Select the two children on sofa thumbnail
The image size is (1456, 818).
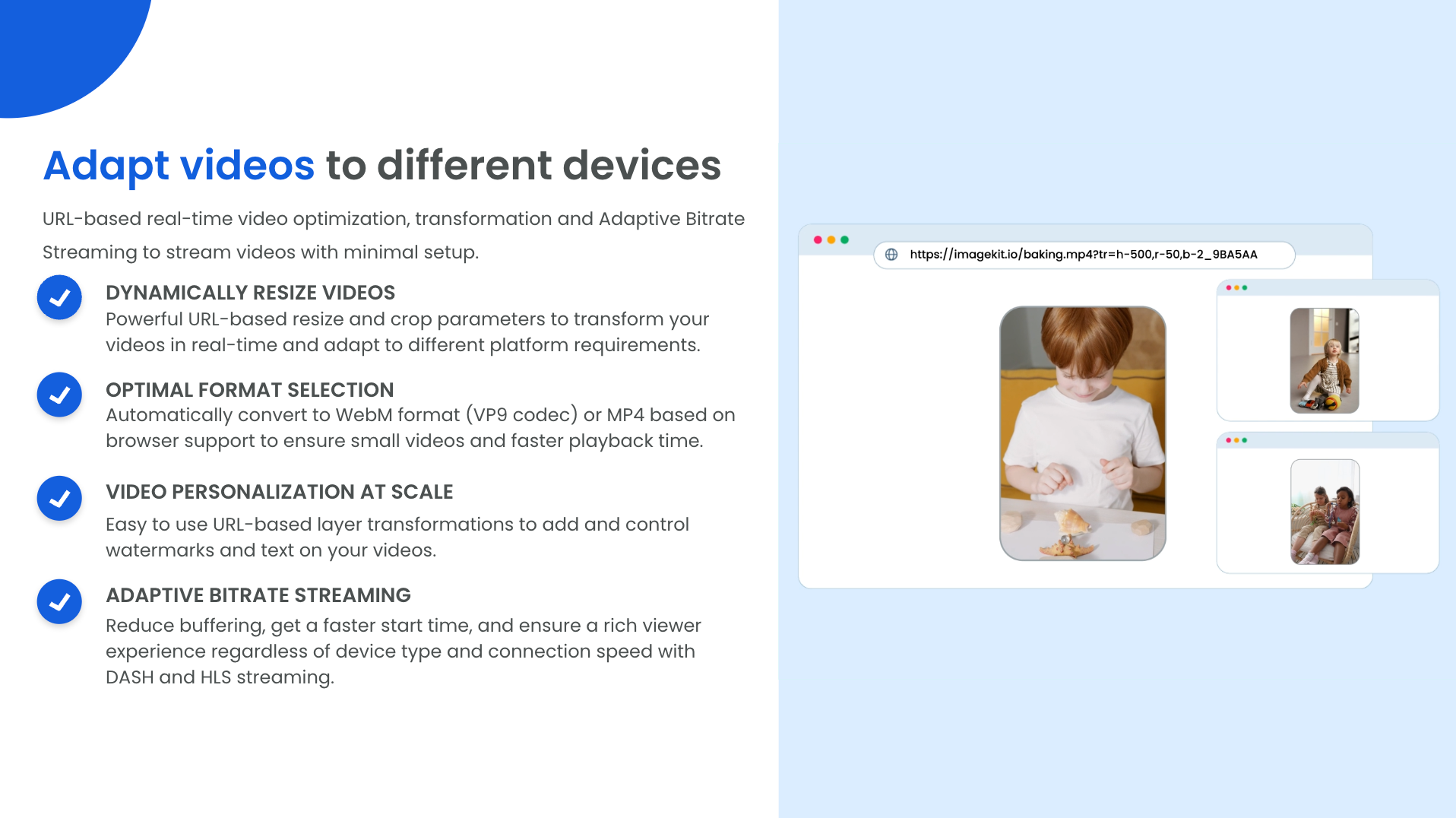(1325, 512)
